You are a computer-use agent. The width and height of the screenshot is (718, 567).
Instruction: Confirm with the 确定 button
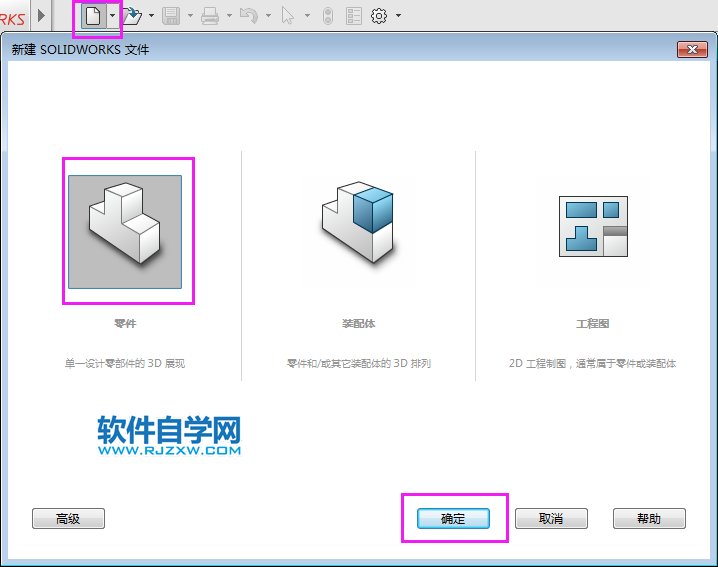[453, 518]
